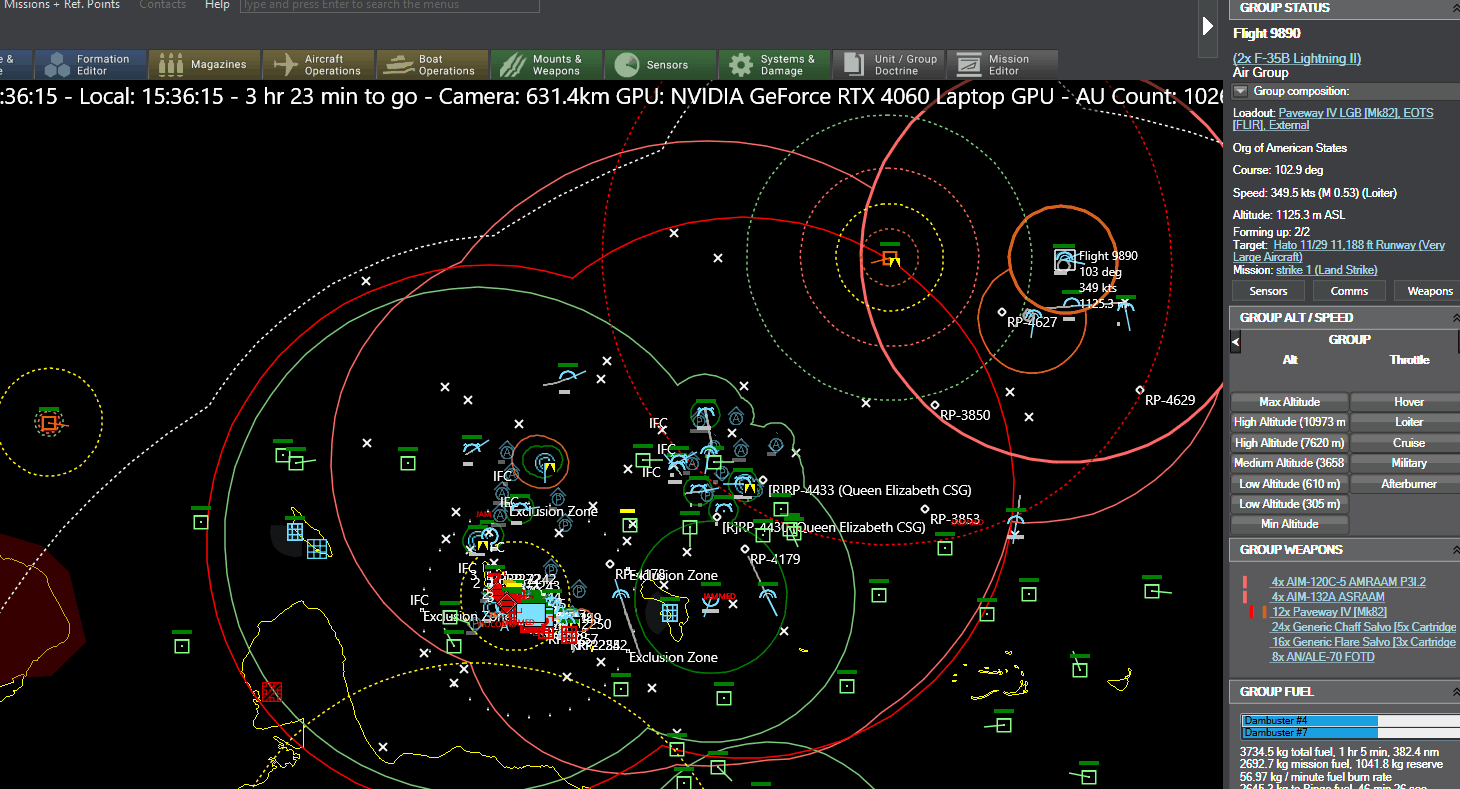This screenshot has height=789, width=1460.
Task: Click the menu search input field
Action: coord(390,5)
